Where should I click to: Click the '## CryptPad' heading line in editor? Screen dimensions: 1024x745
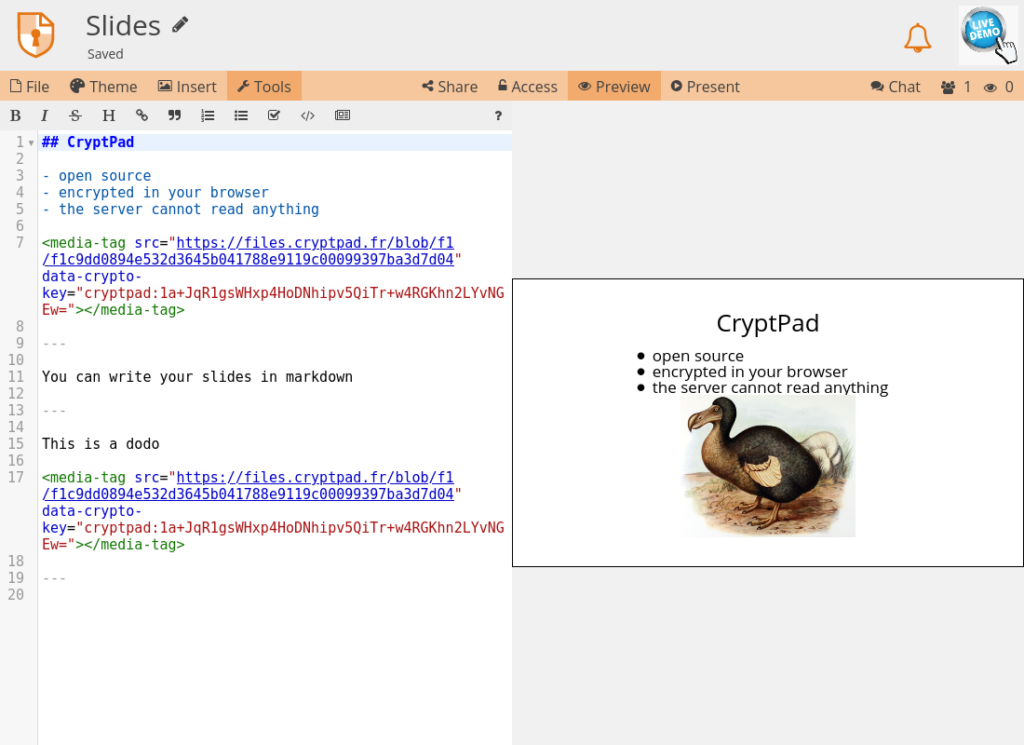(88, 142)
